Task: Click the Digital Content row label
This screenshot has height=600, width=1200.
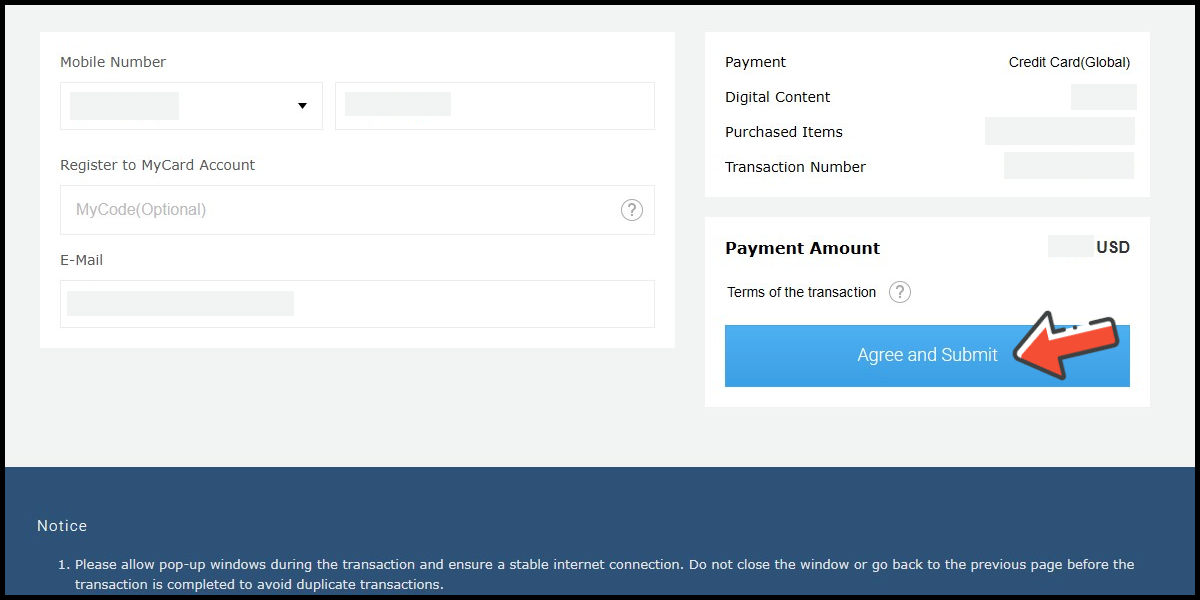Action: [x=777, y=97]
